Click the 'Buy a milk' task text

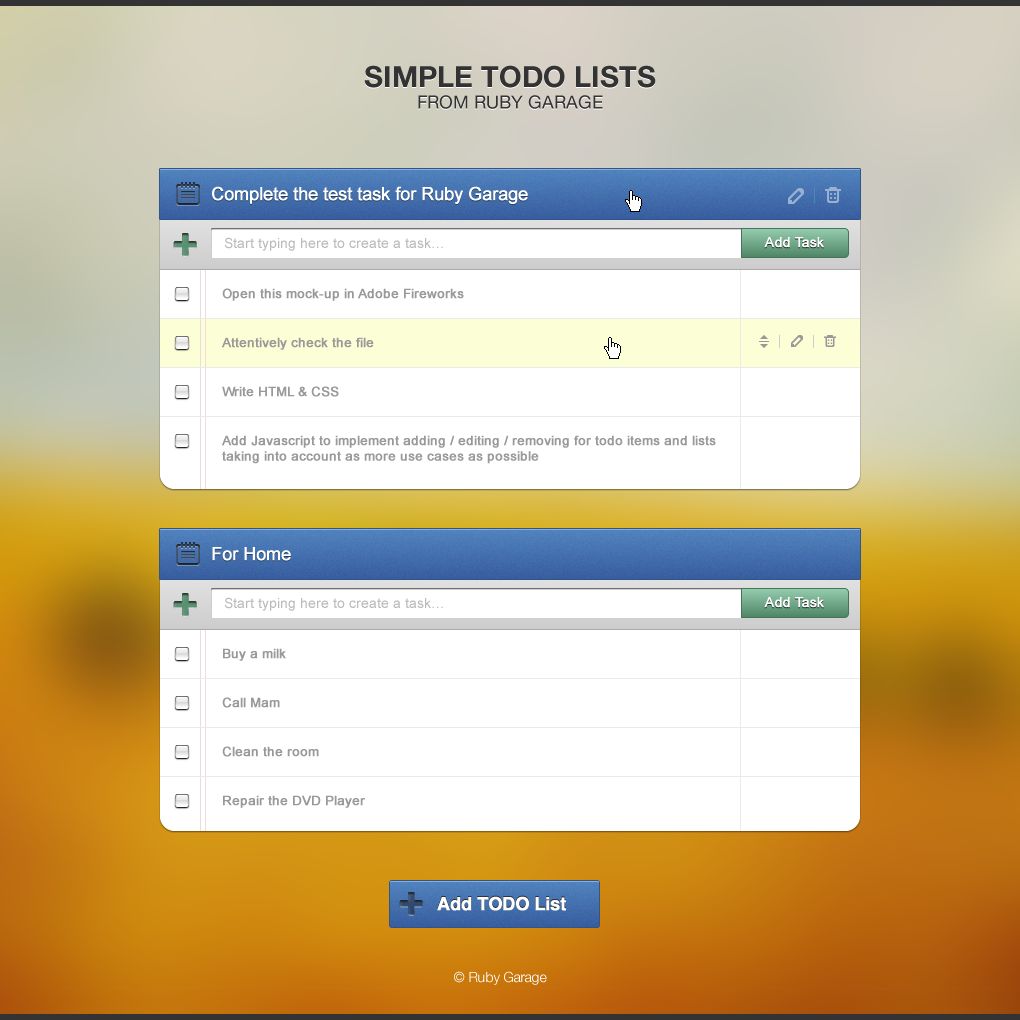click(x=254, y=654)
